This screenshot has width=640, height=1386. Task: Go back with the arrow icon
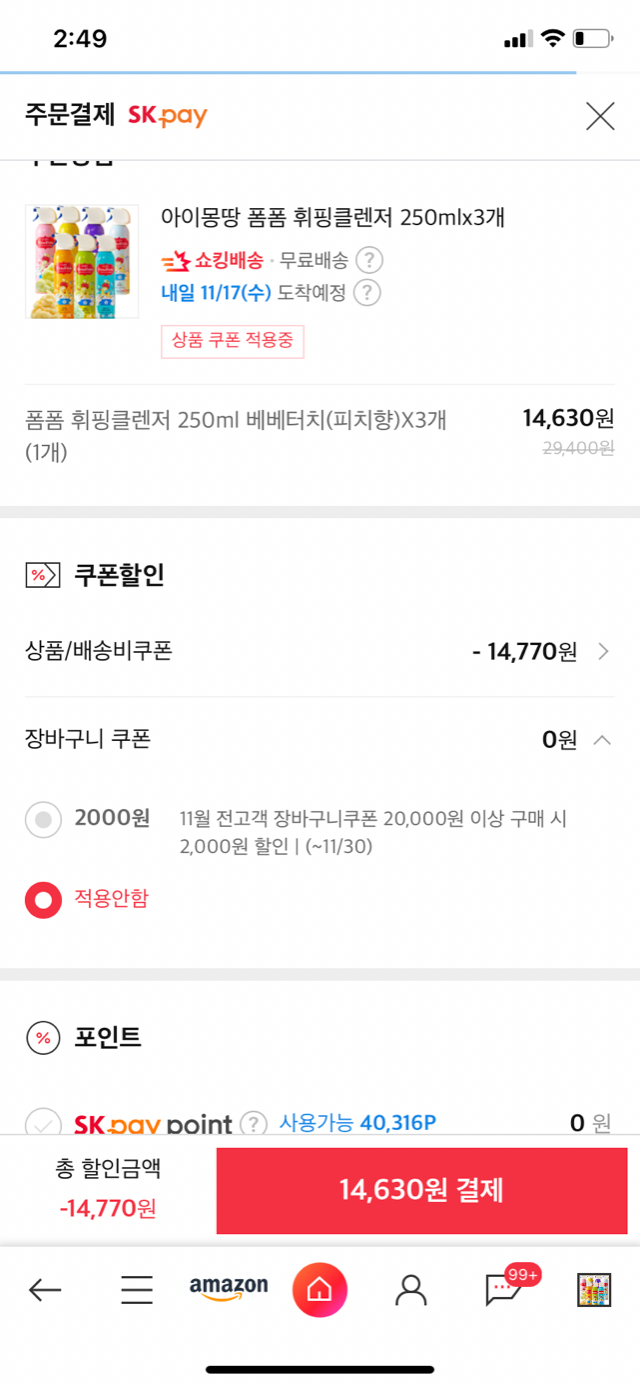45,1290
